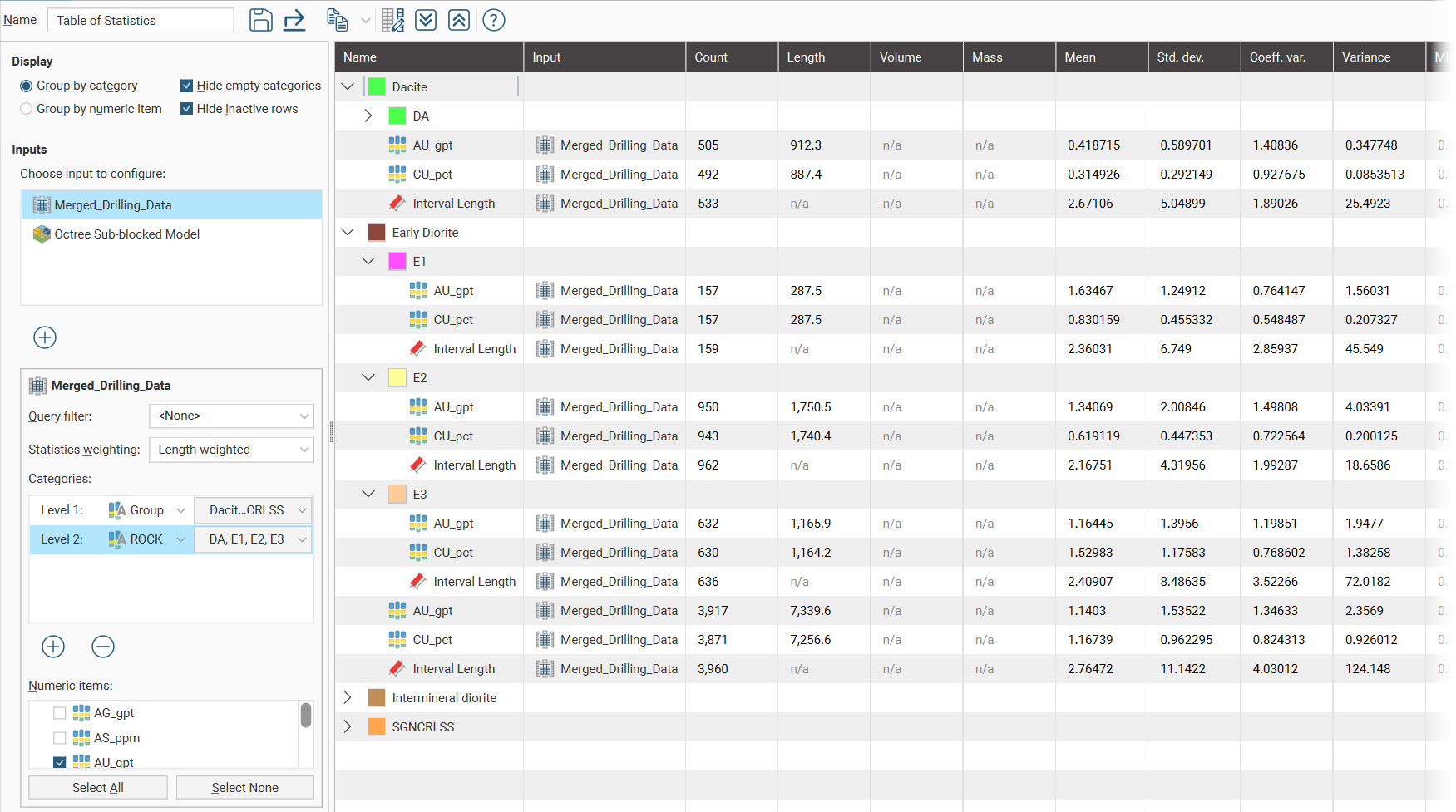Open the help question mark icon
The width and height of the screenshot is (1456, 812).
(x=494, y=20)
